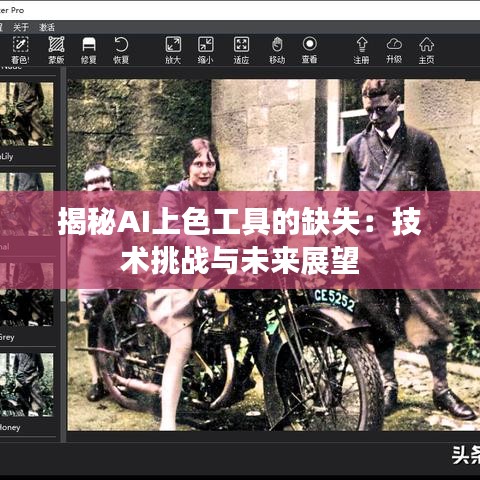Image resolution: width=480 pixels, height=480 pixels.
Task: Click the 查看 view icon
Action: point(310,44)
